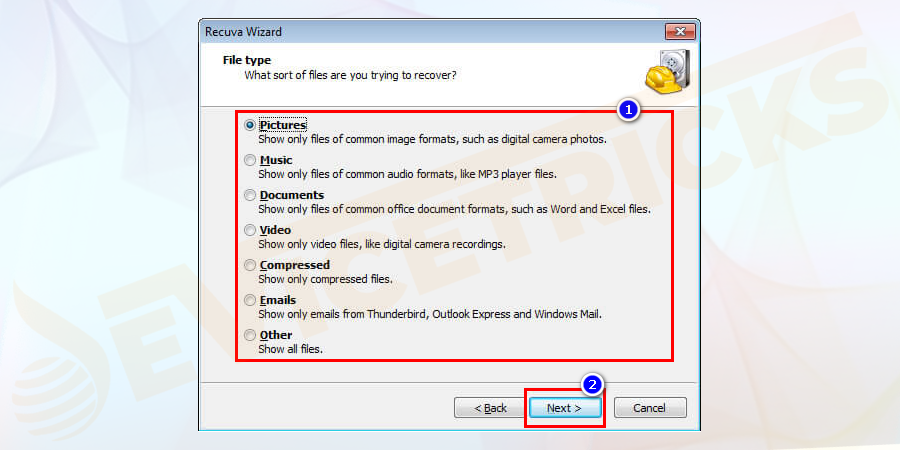Close the Recuva Wizard window
Viewport: 900px width, 450px height.
(680, 32)
